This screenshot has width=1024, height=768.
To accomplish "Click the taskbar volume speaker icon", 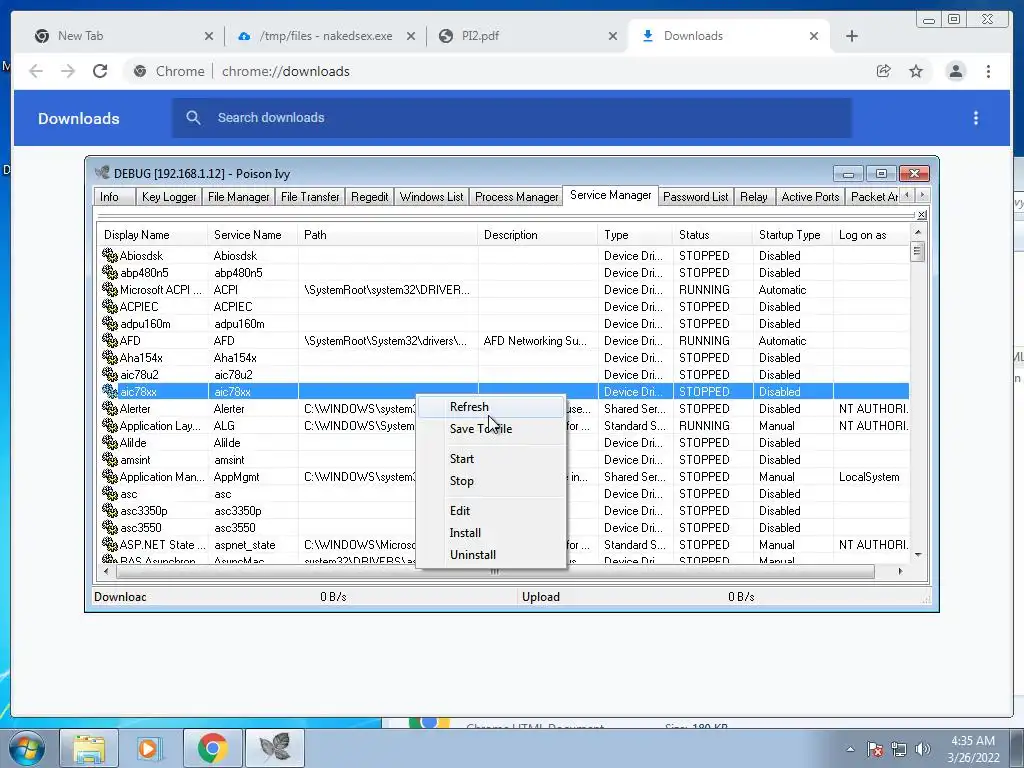I will point(922,749).
